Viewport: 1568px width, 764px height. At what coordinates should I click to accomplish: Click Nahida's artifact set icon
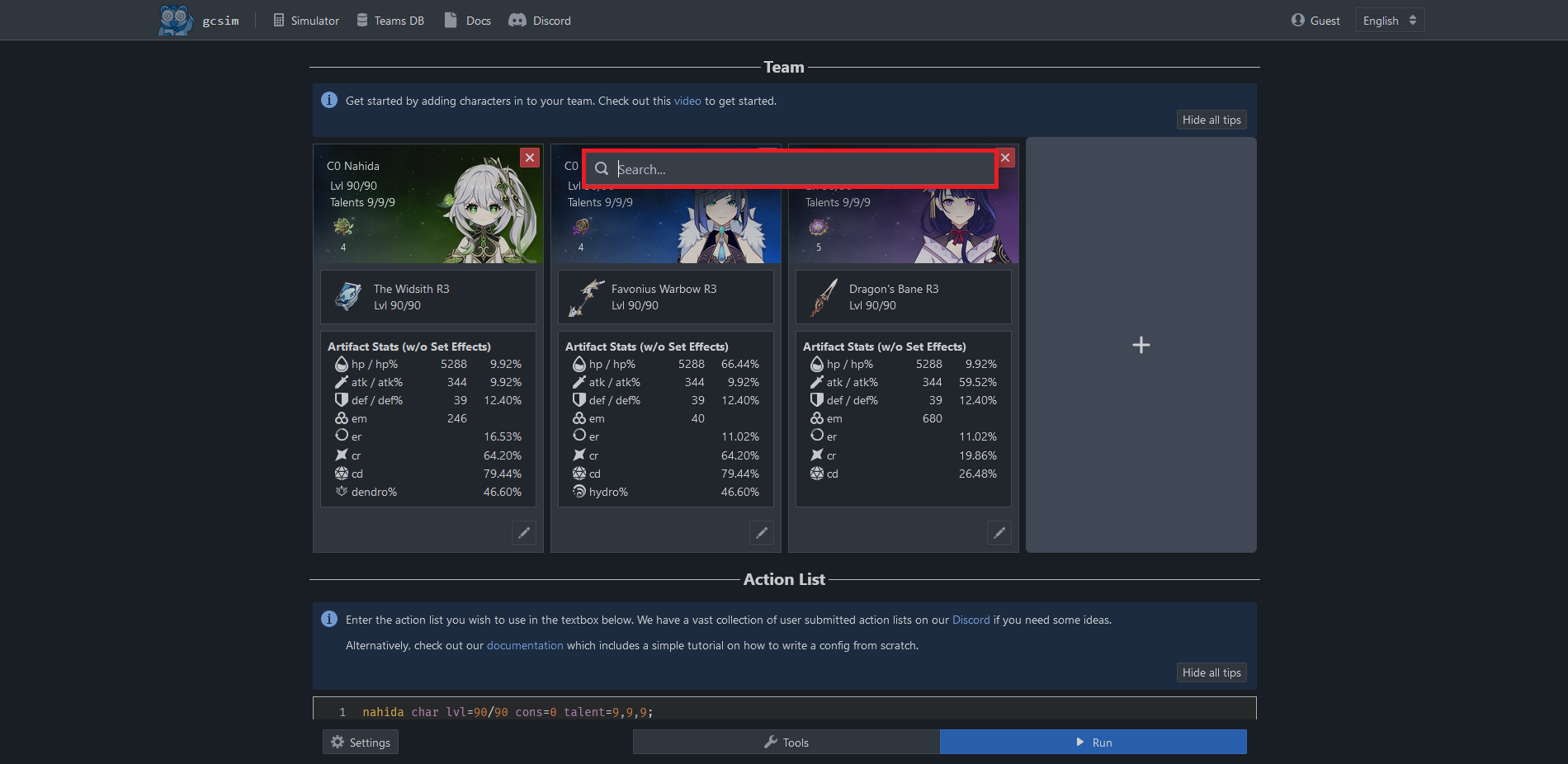click(343, 227)
